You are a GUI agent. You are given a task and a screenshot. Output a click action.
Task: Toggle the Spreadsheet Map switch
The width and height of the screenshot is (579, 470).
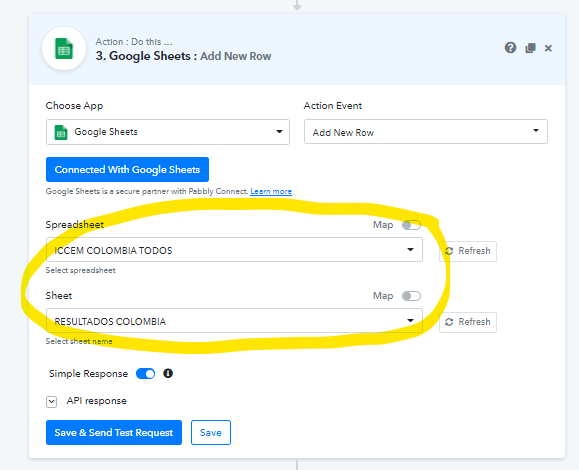(x=411, y=225)
